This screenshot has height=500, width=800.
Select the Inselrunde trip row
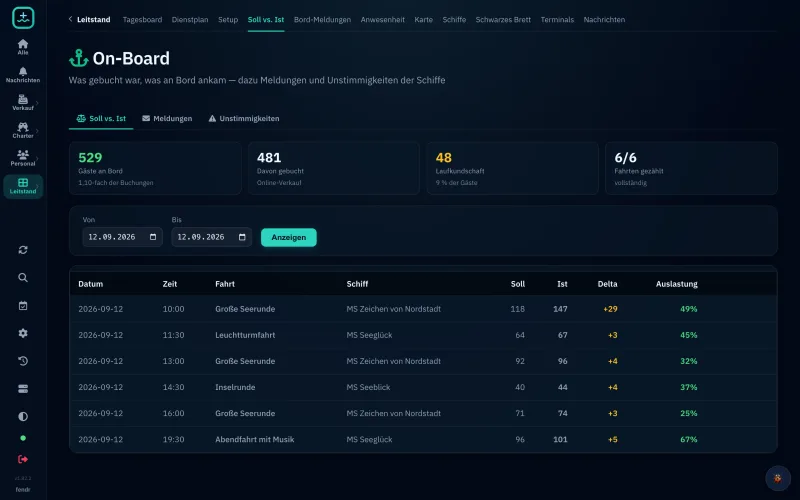click(x=423, y=387)
